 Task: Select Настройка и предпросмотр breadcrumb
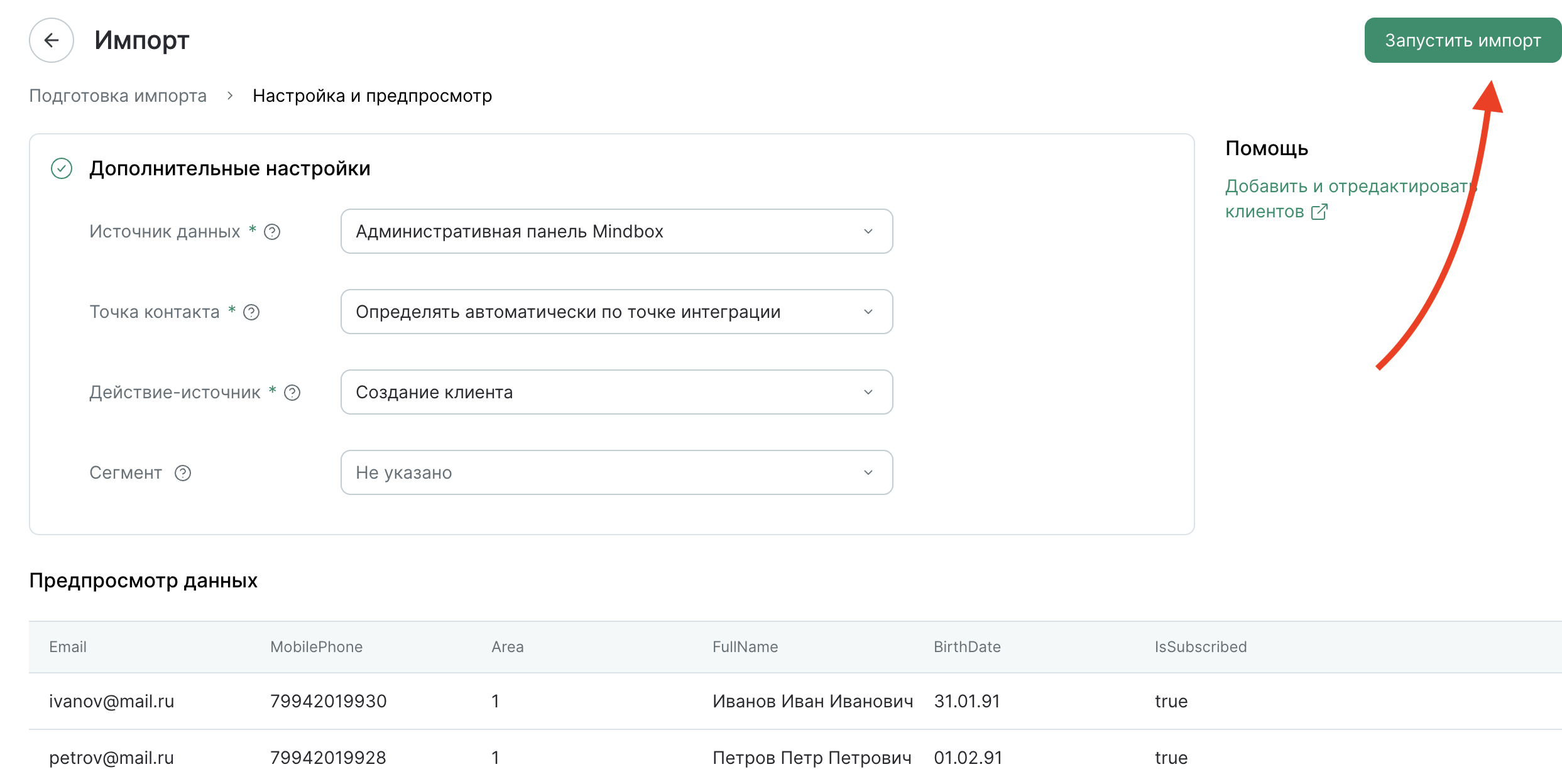[x=372, y=95]
